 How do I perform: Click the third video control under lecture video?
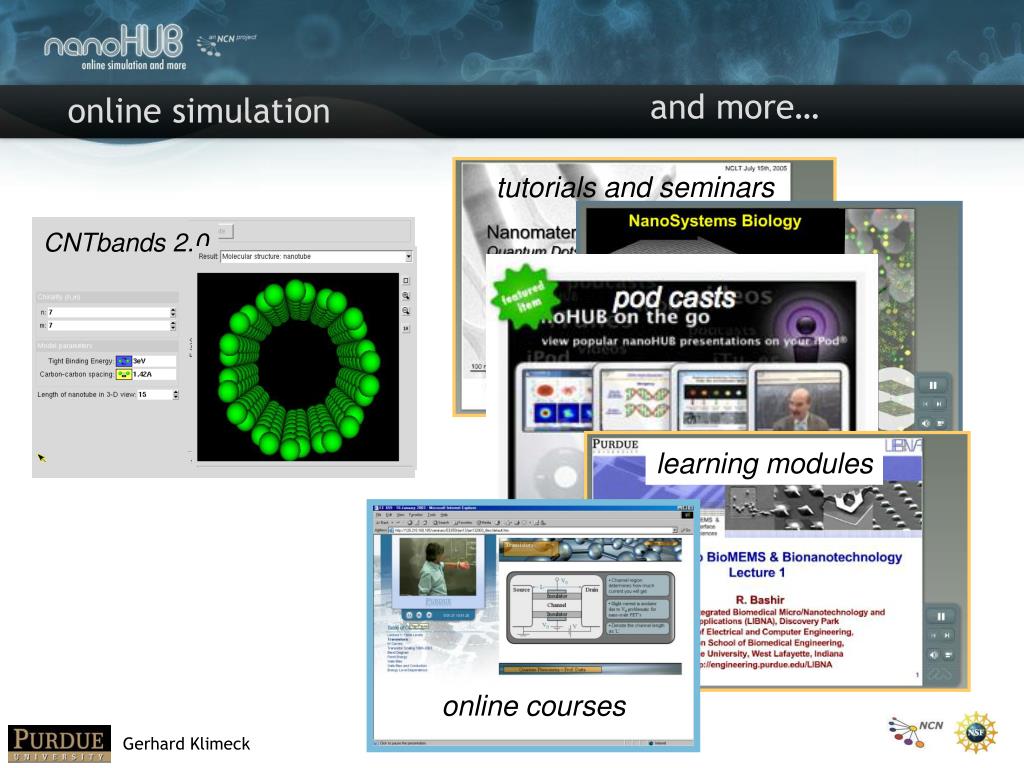pos(429,615)
